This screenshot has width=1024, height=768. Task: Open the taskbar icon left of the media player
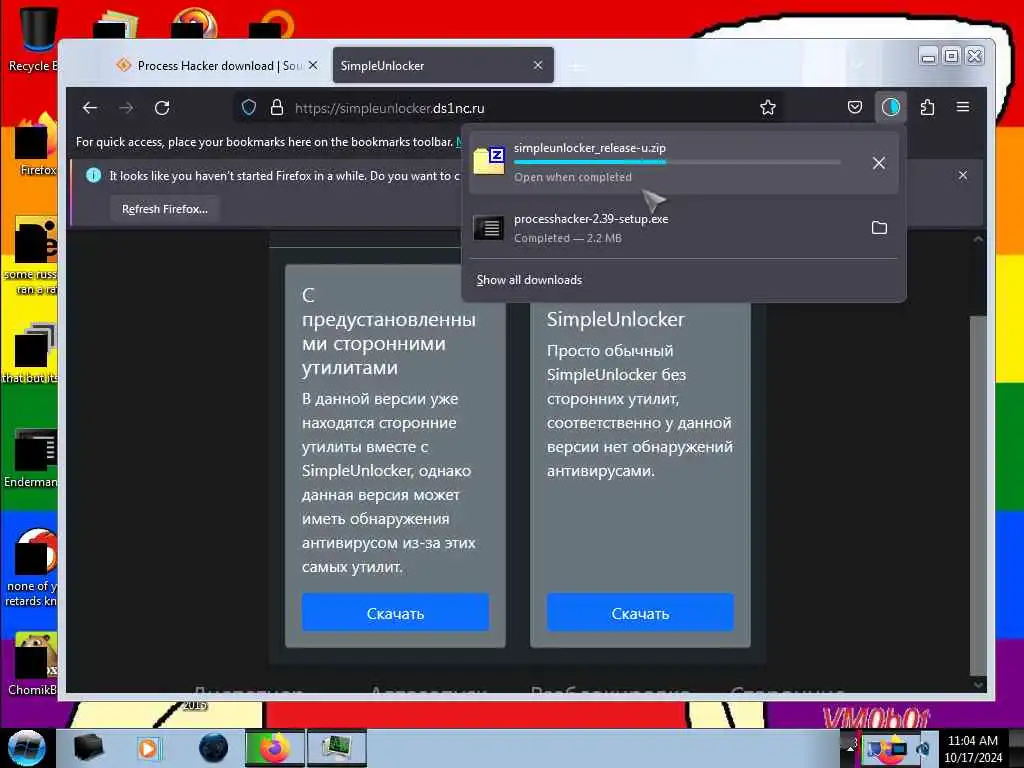click(x=89, y=748)
